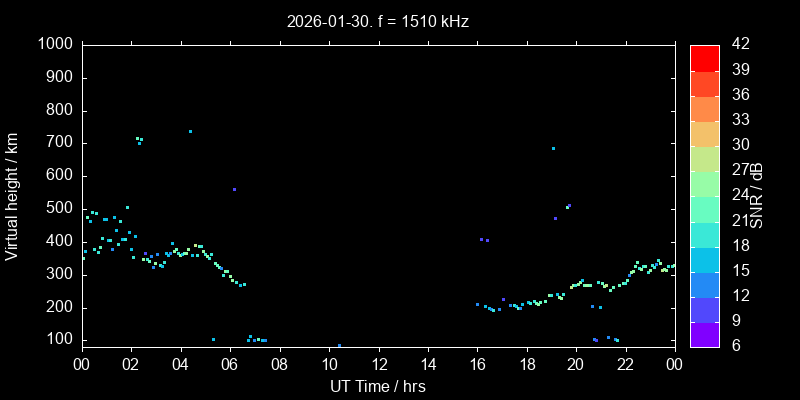The width and height of the screenshot is (800, 400).
Task: Click the 08 tick label on the time axis
Action: (279, 364)
